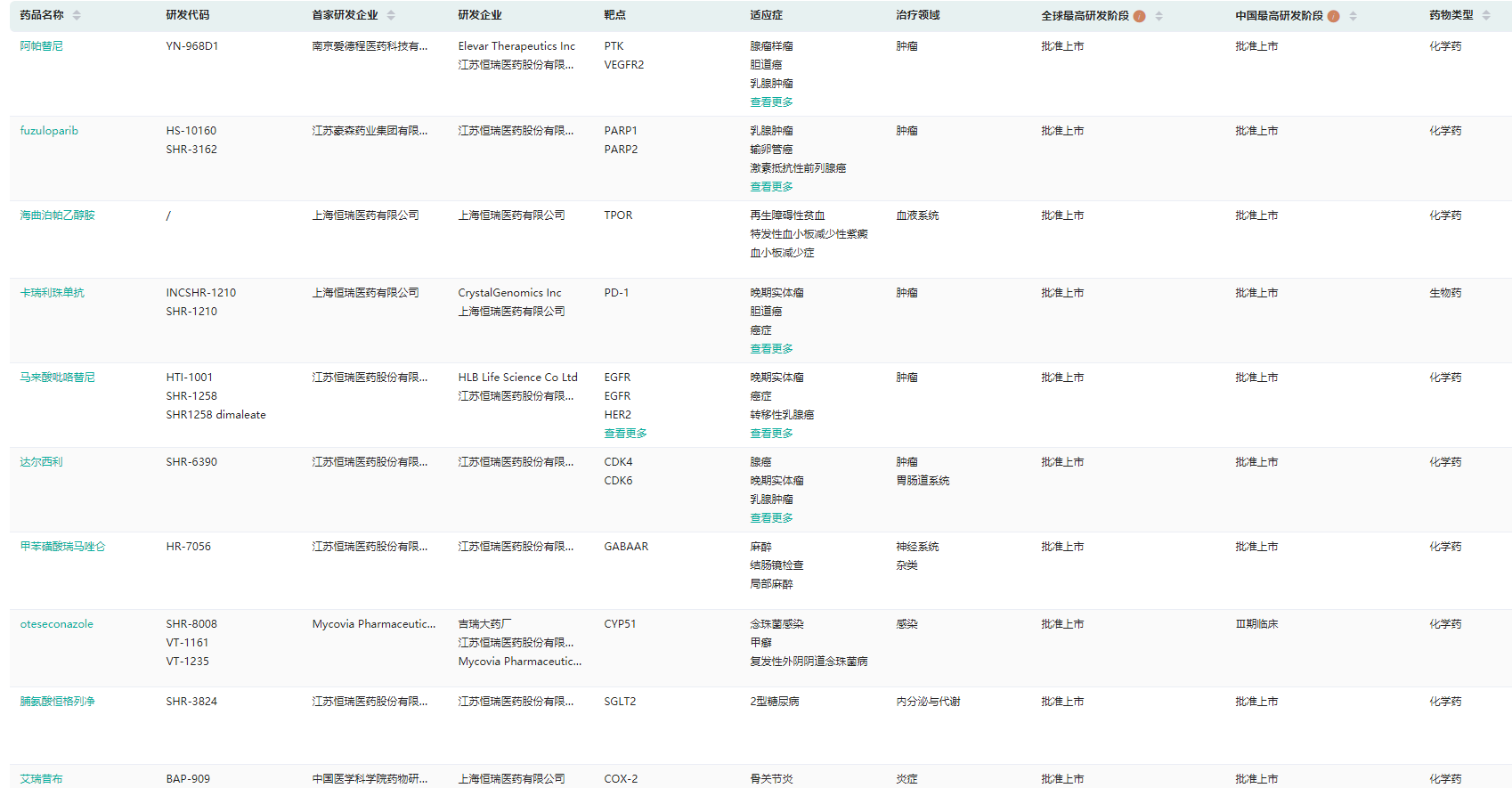Click the info icon beside 中国最高研发阶段
The image size is (1512, 788).
pyautogui.click(x=1333, y=16)
